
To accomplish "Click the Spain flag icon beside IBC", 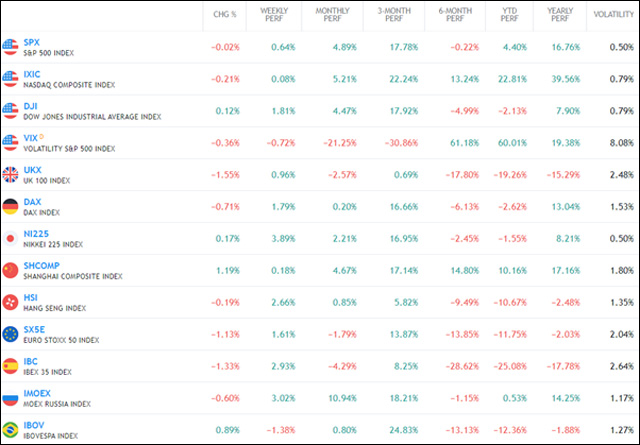I will pos(12,367).
